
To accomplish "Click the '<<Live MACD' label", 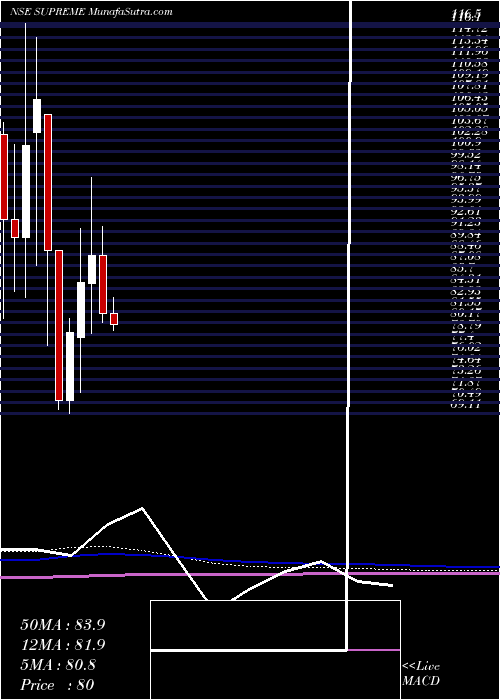I will 421,674.
